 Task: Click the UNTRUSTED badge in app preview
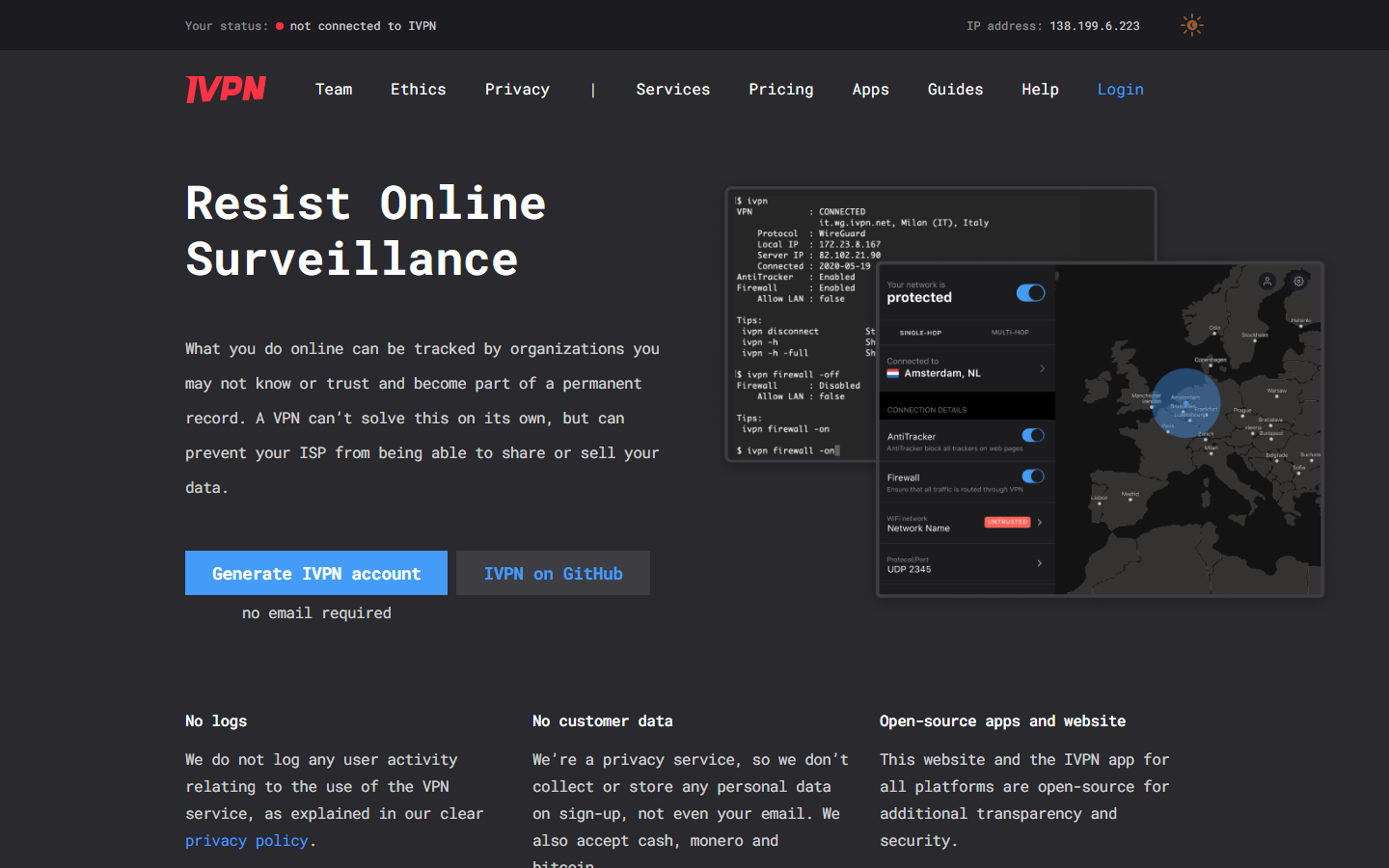tap(1007, 522)
